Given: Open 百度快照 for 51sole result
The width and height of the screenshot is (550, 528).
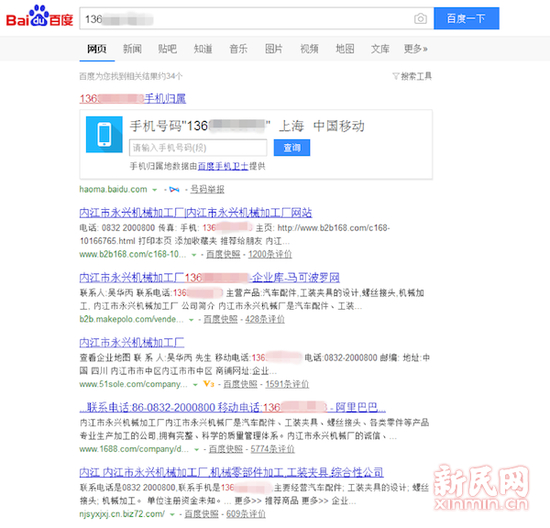Looking at the screenshot, I should click(x=240, y=384).
